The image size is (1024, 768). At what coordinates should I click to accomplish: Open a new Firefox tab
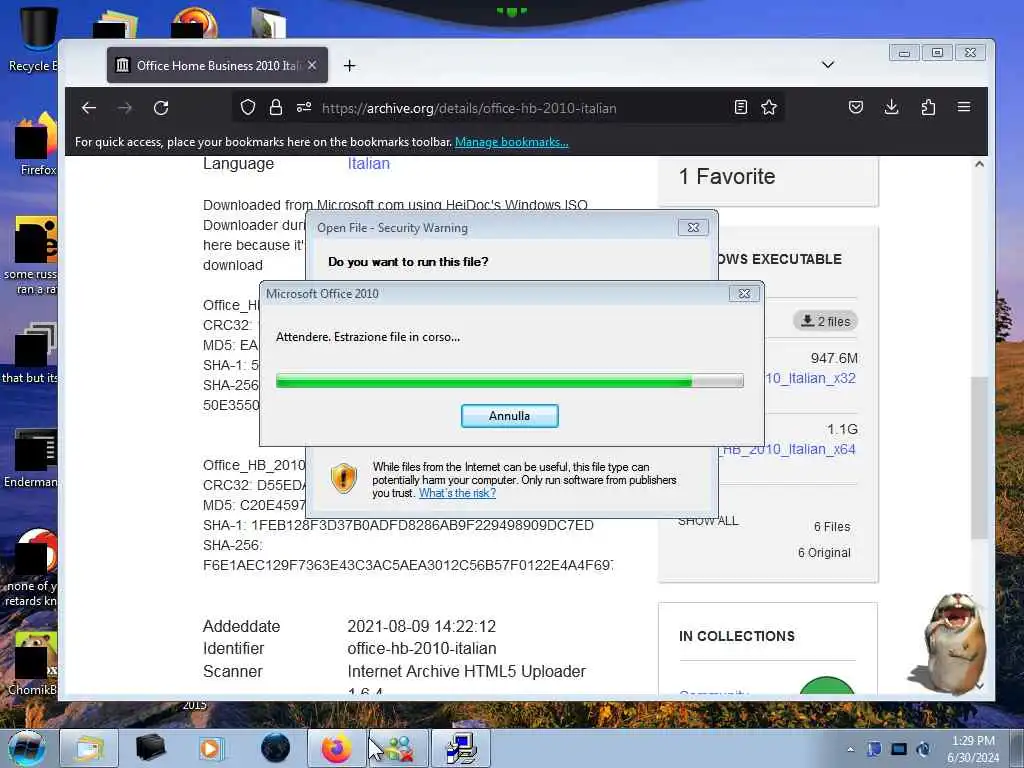[349, 65]
